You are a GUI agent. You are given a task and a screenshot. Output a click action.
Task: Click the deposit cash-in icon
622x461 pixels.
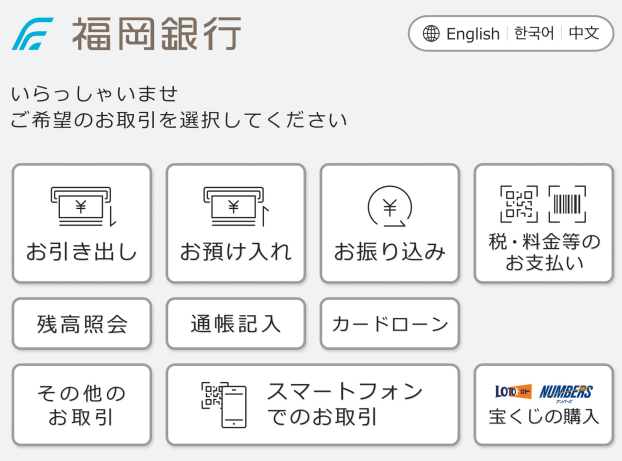click(x=236, y=206)
